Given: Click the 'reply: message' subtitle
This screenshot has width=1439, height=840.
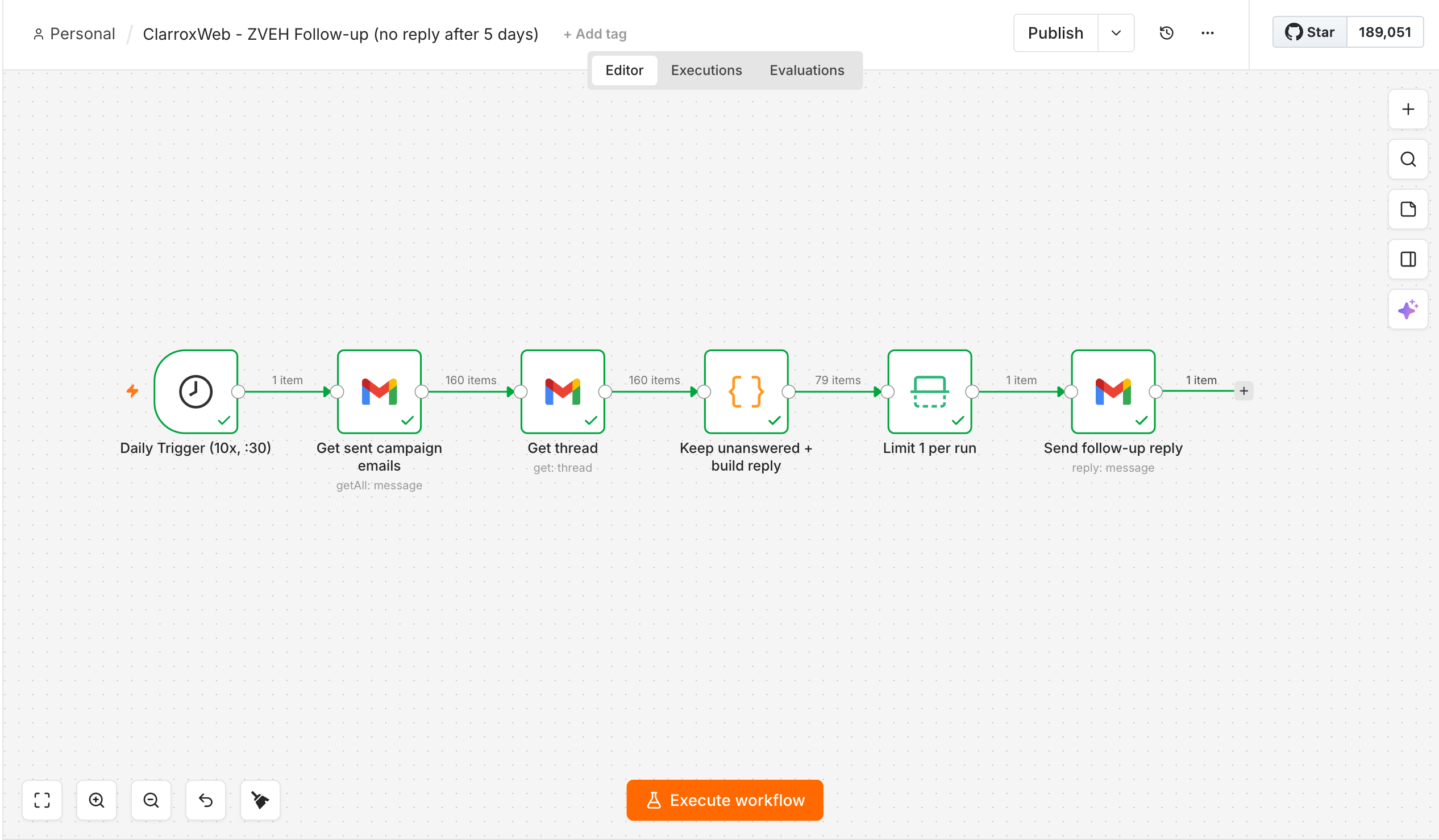Looking at the screenshot, I should click(x=1113, y=468).
